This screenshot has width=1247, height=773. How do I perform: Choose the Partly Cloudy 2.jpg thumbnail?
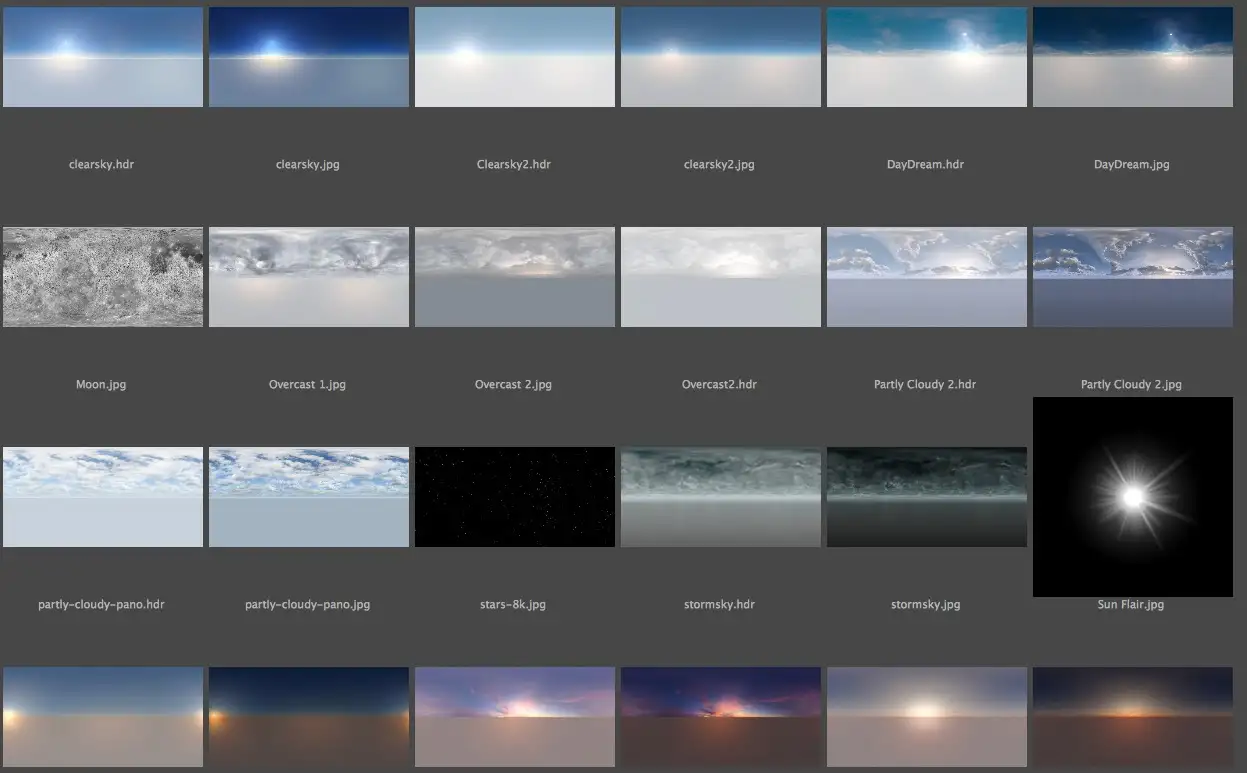click(x=1133, y=277)
